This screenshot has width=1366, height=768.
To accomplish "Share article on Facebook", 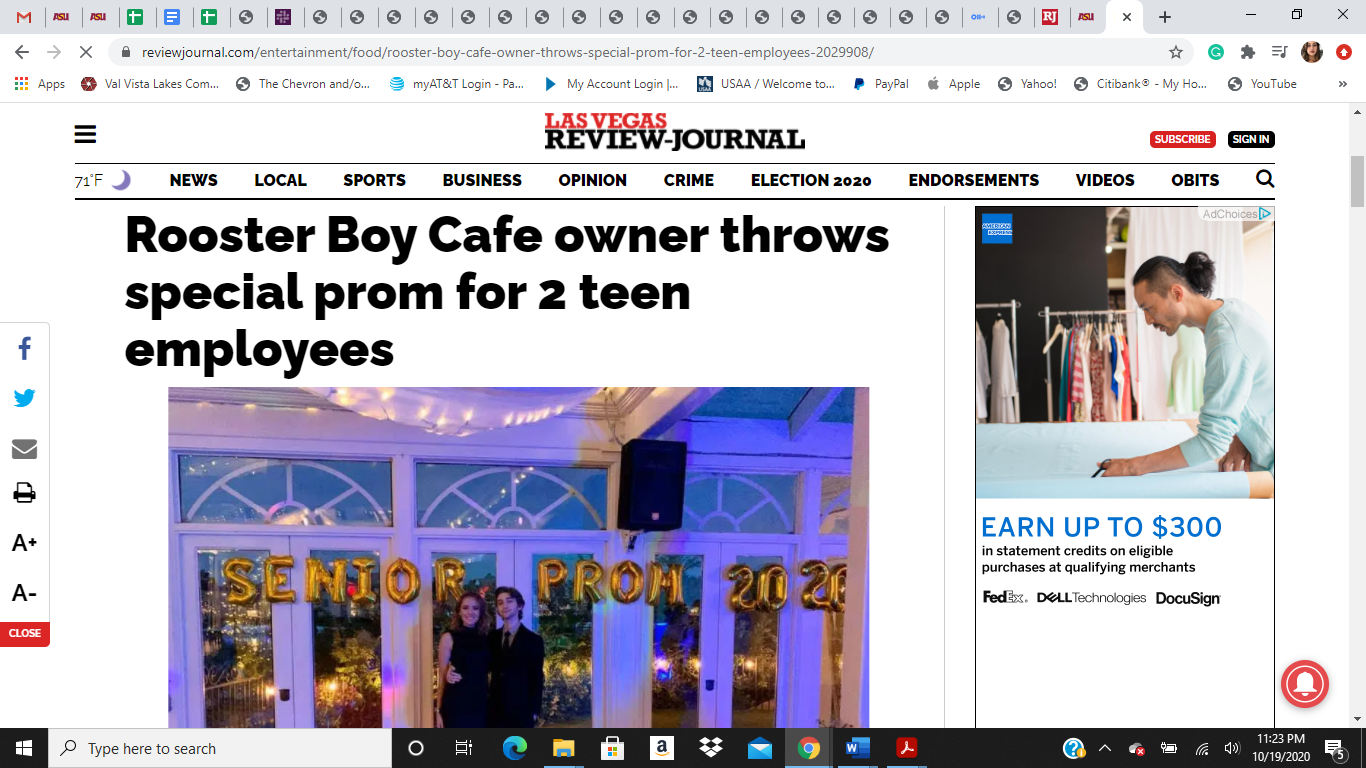I will coord(24,349).
